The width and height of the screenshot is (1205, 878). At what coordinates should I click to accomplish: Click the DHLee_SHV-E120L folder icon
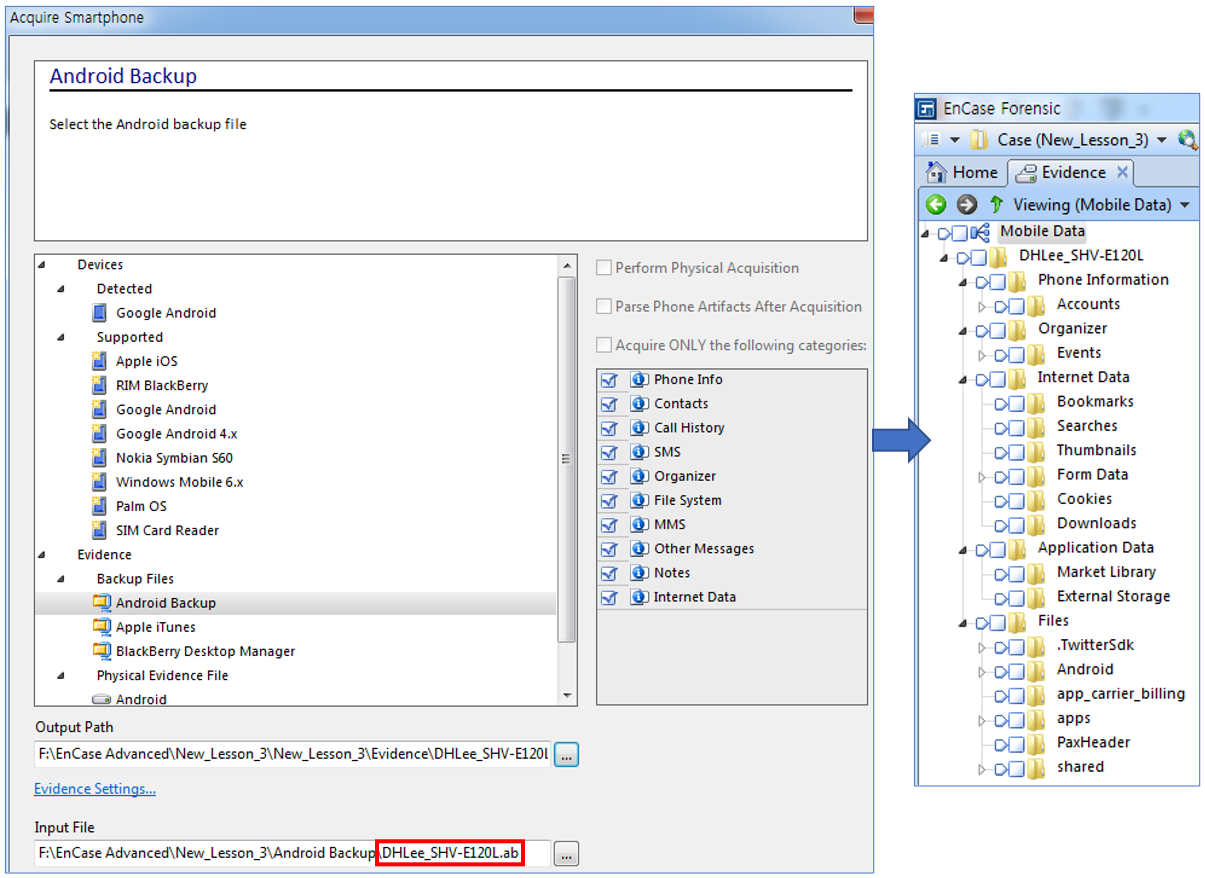(999, 256)
